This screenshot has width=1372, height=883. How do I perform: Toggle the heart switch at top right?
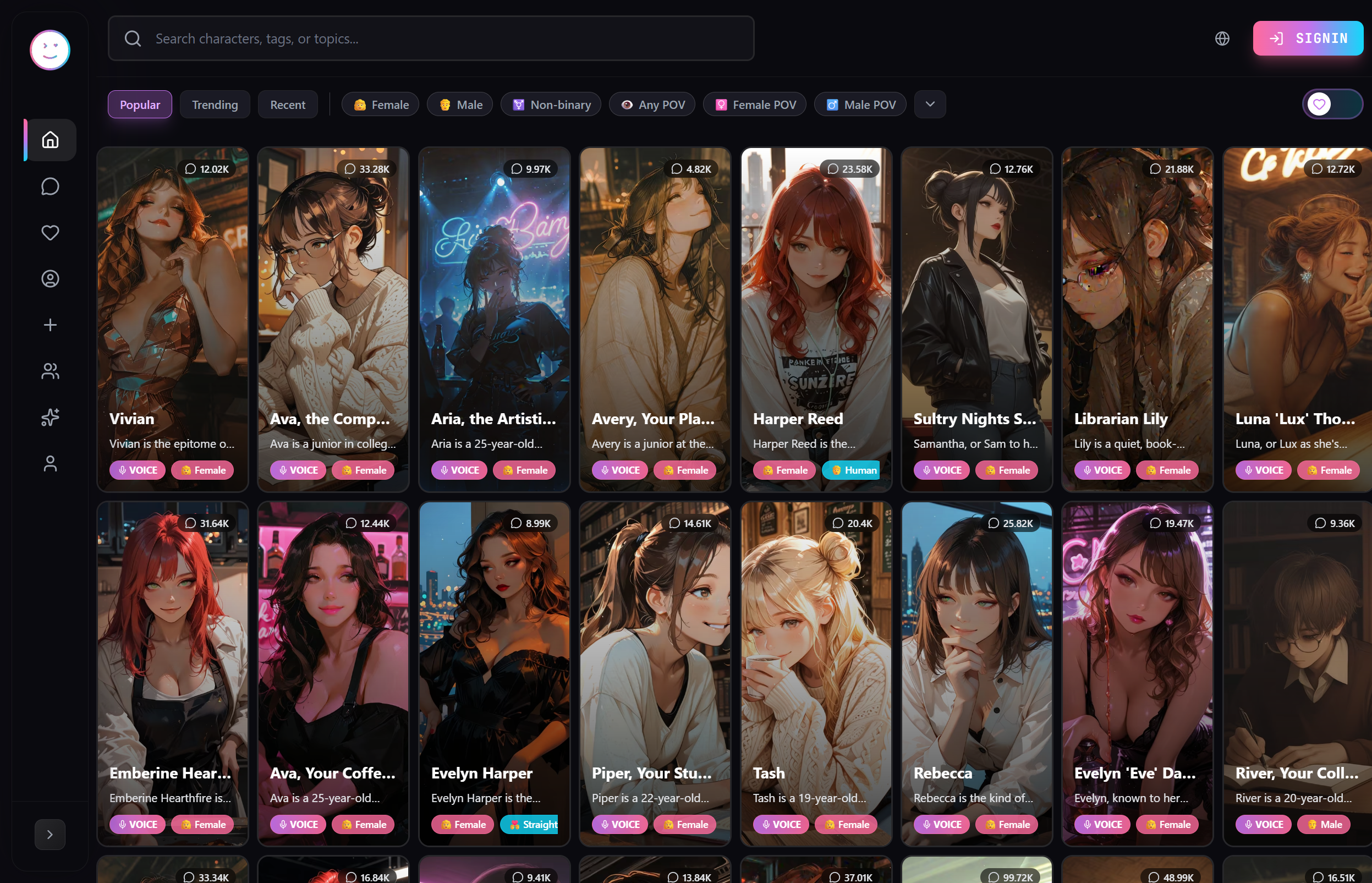1332,105
